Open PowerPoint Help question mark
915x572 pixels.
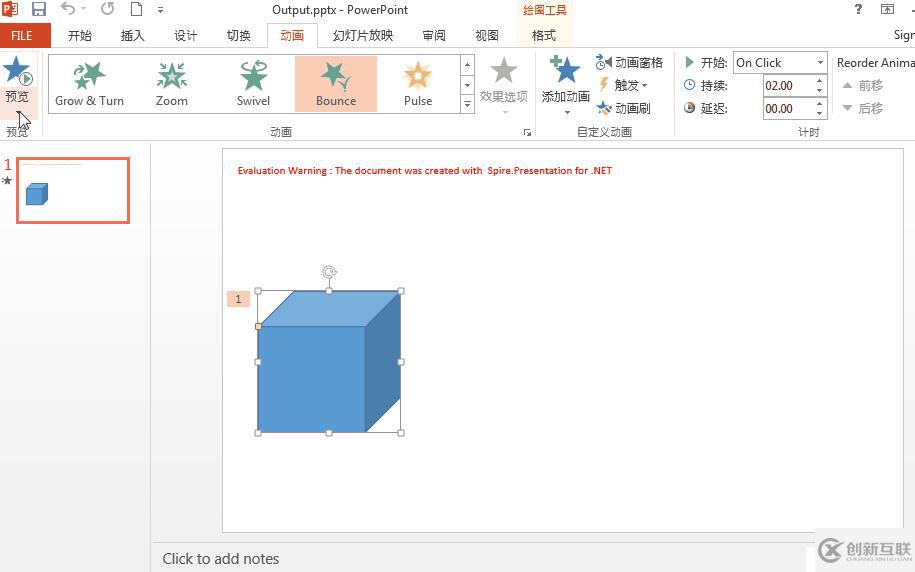coord(858,9)
